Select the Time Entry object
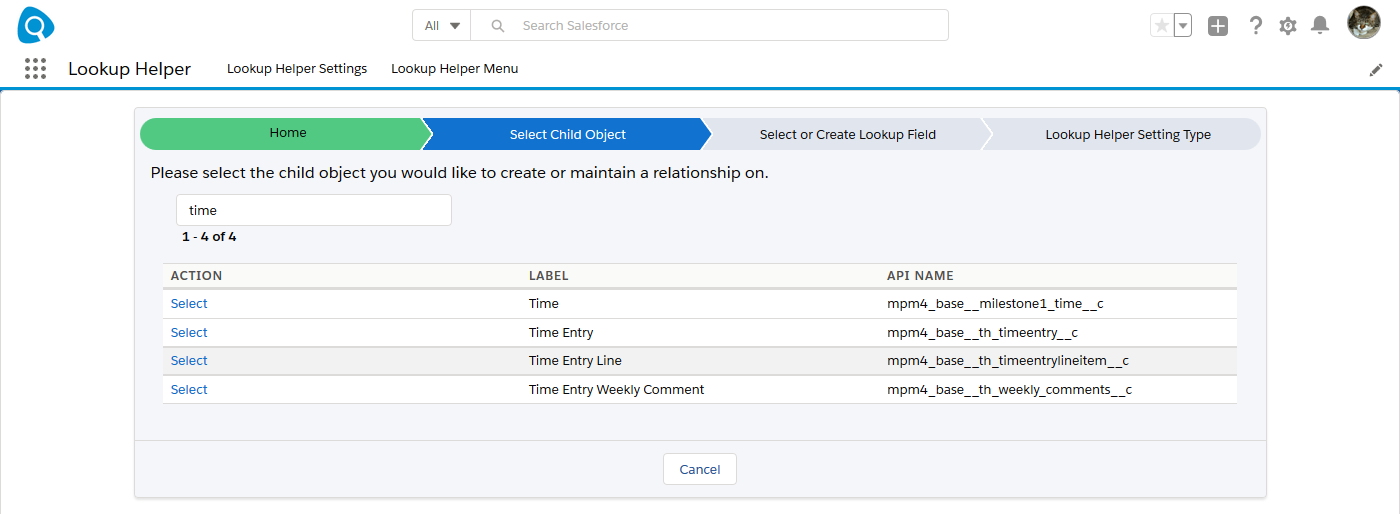Image resolution: width=1400 pixels, height=514 pixels. click(189, 333)
